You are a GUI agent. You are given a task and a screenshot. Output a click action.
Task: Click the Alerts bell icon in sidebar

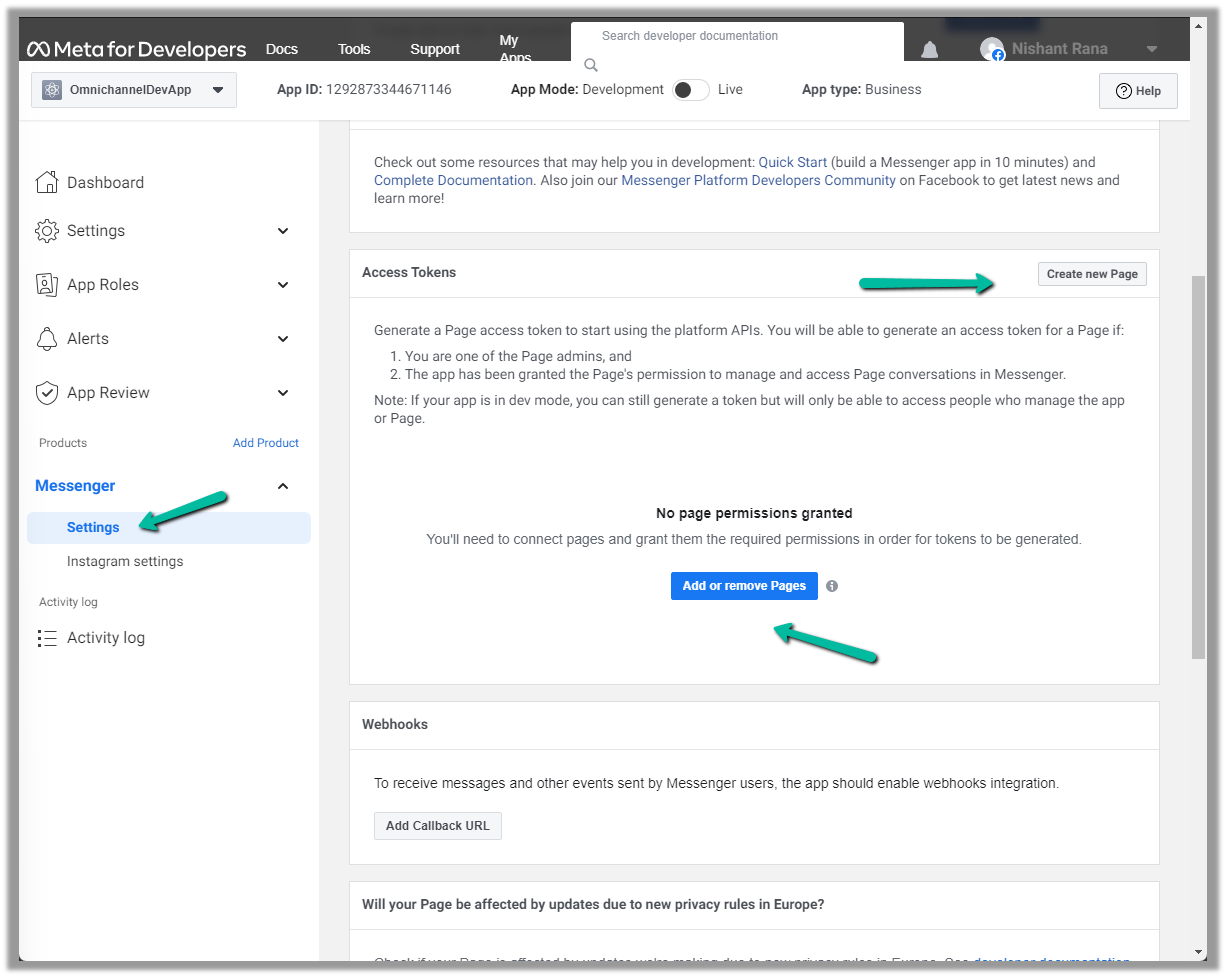click(x=47, y=338)
